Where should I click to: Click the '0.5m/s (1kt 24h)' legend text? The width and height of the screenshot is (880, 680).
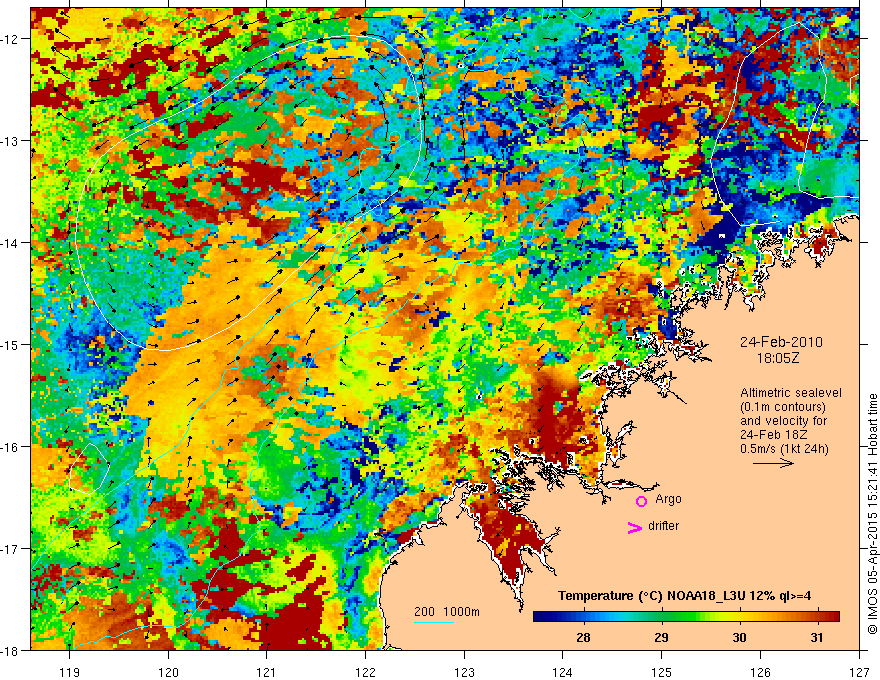(x=784, y=449)
